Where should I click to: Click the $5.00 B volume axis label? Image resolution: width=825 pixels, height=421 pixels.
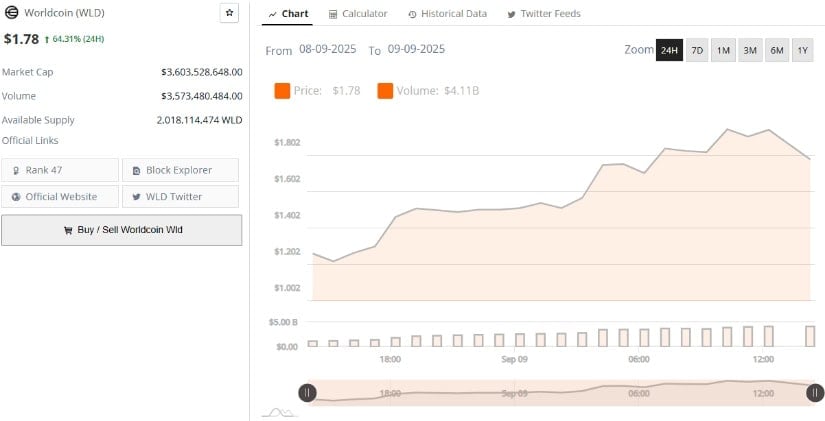[x=285, y=323]
